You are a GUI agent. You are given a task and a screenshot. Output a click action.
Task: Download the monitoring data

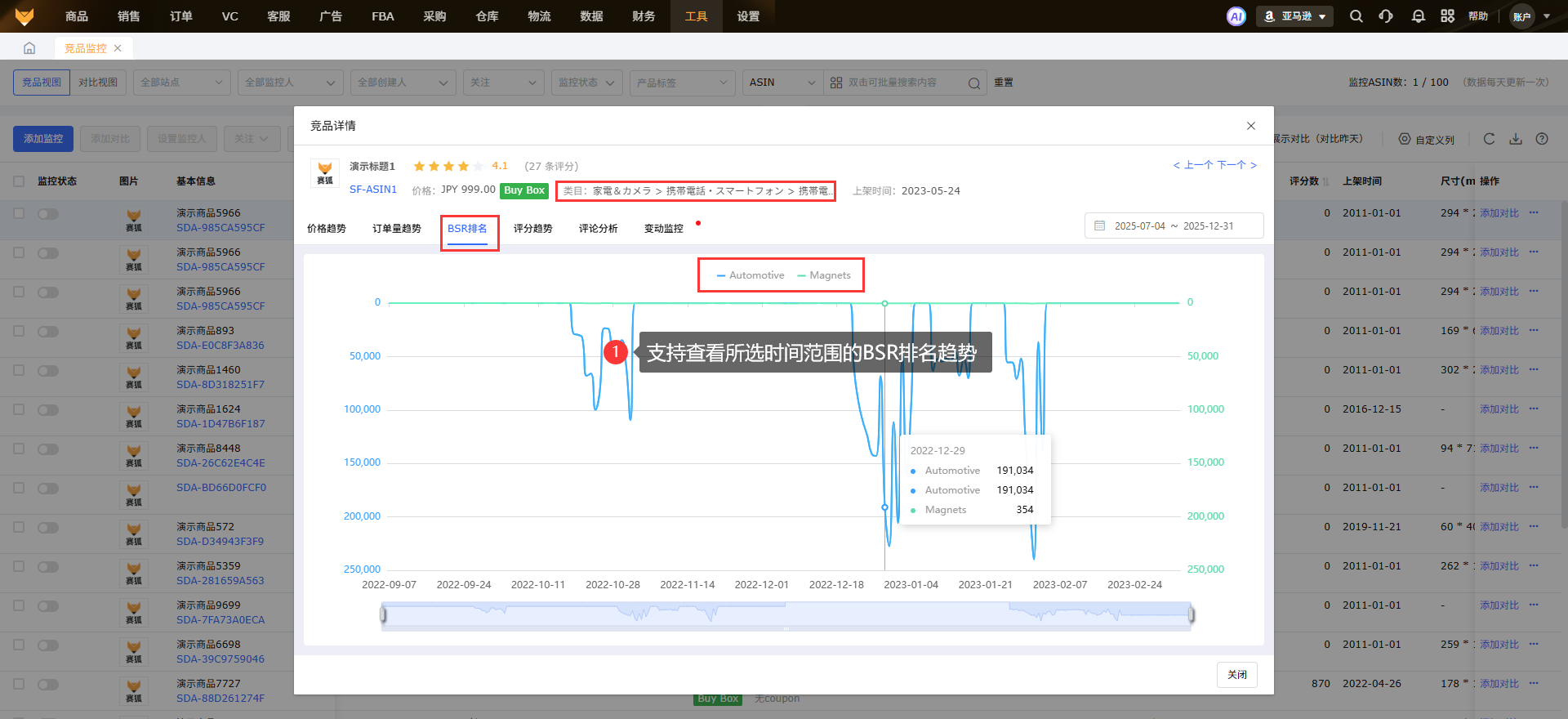(1516, 139)
